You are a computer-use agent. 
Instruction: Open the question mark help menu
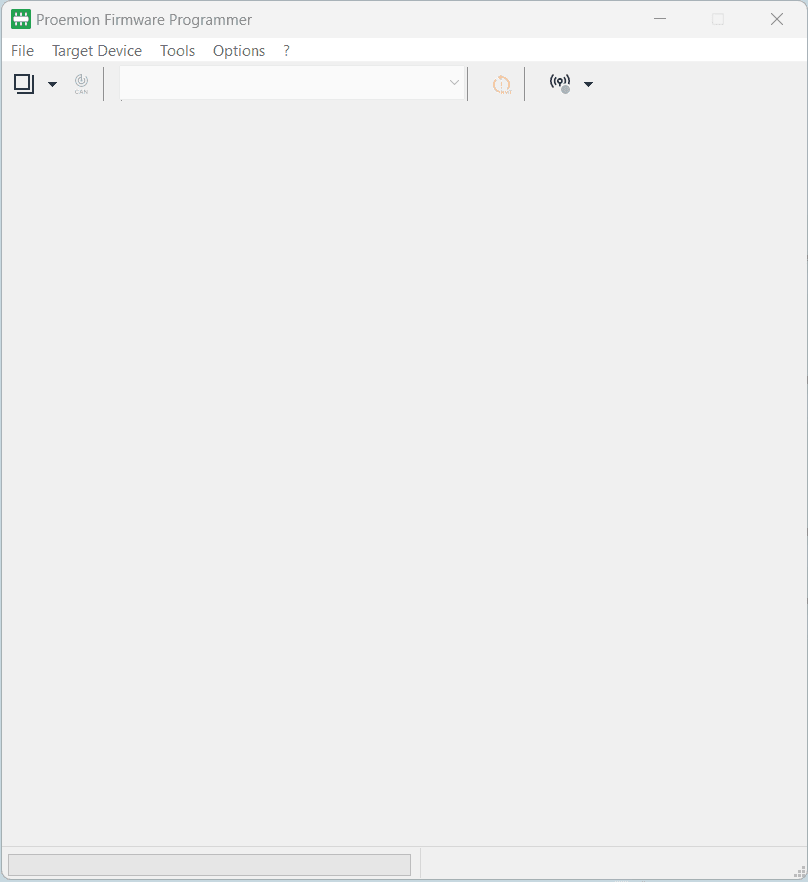(x=287, y=51)
